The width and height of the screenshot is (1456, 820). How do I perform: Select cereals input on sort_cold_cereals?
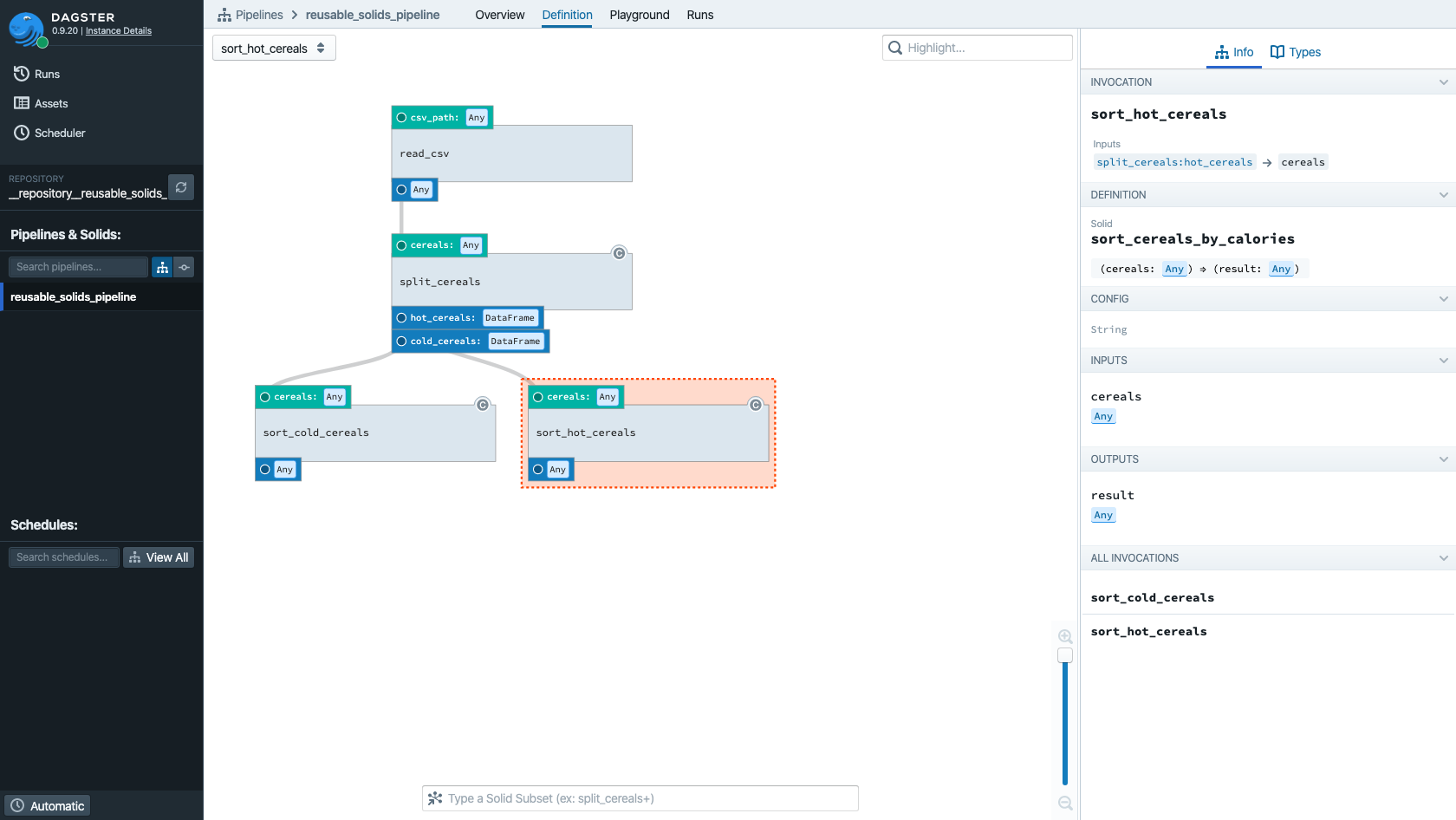(302, 397)
